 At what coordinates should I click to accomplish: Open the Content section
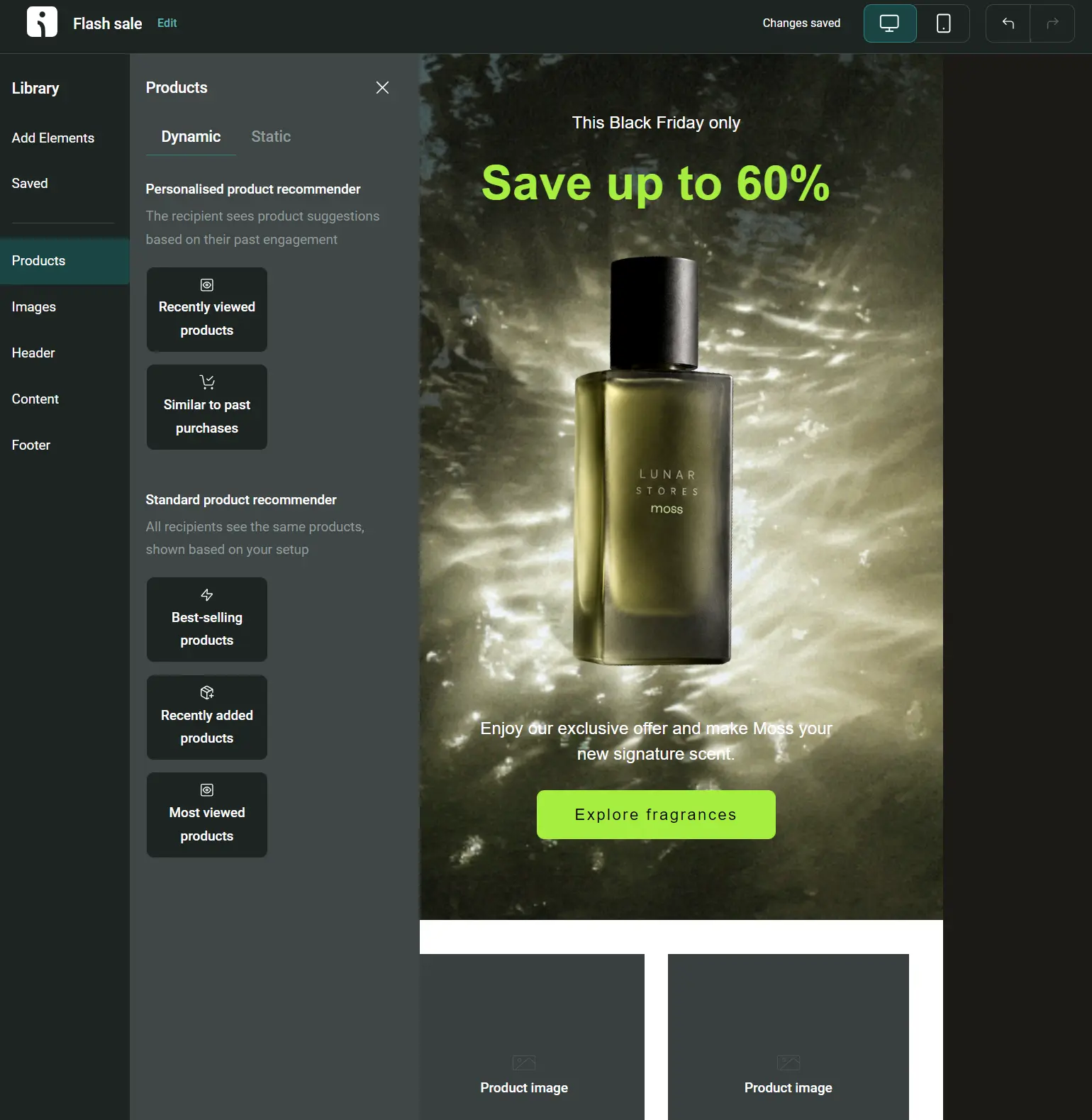[35, 399]
